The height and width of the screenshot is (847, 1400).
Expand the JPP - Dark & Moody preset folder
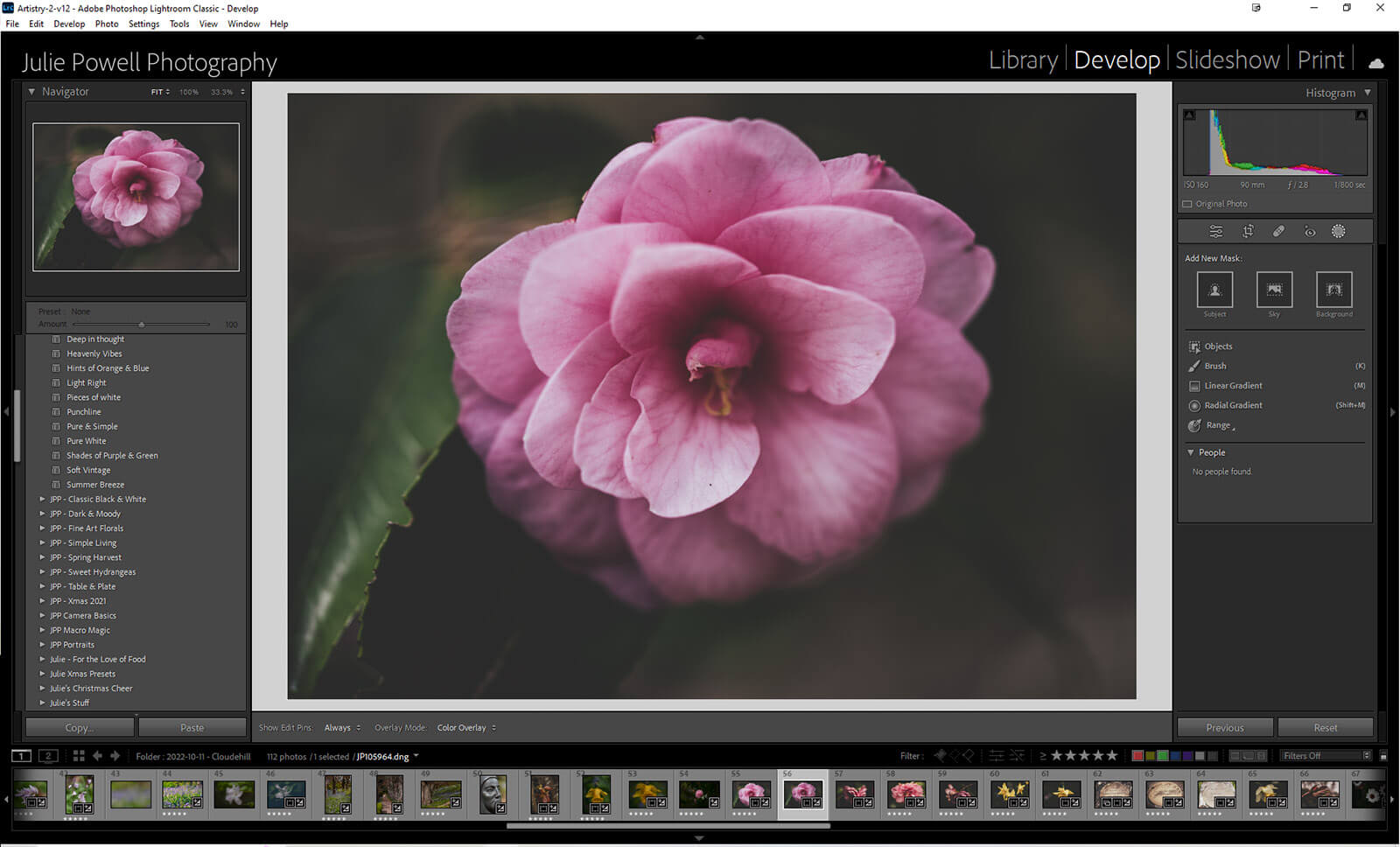(x=42, y=514)
